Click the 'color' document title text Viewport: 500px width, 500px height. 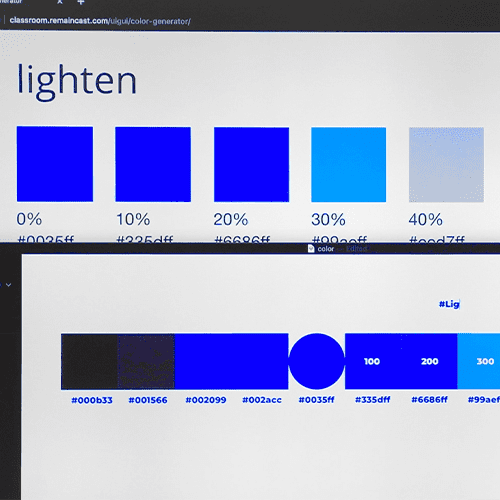(x=326, y=249)
